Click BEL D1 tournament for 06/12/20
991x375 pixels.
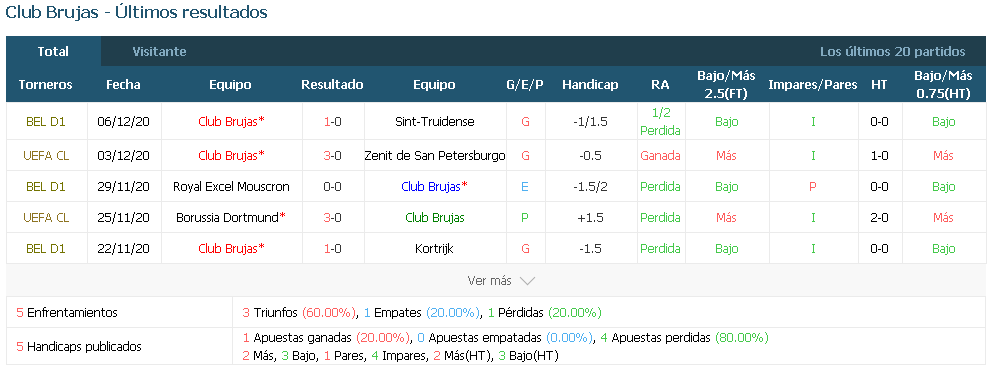46,121
